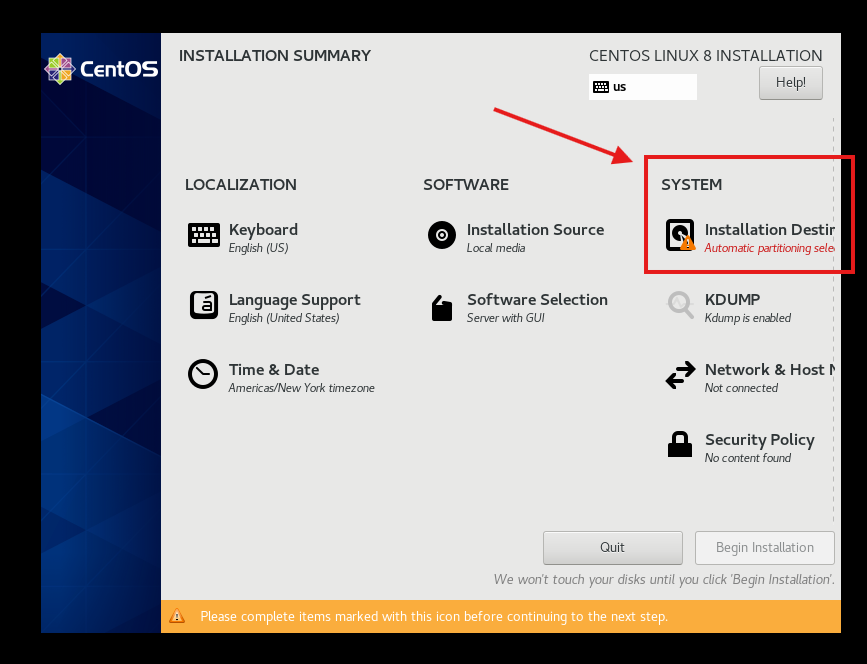
Task: Click 'Not connected' network status text
Action: 741,388
